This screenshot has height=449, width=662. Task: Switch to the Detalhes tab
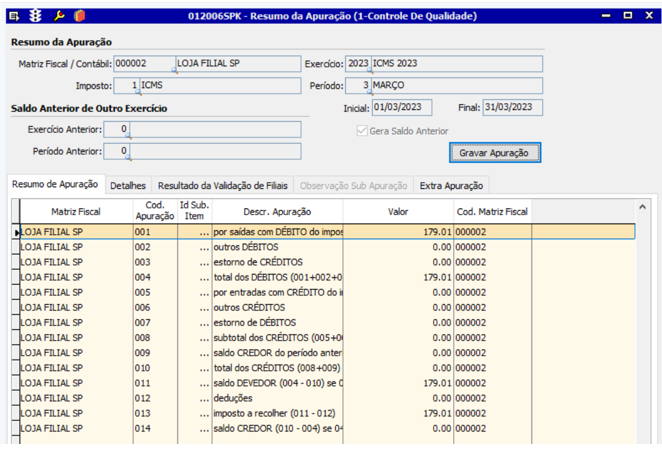point(128,185)
